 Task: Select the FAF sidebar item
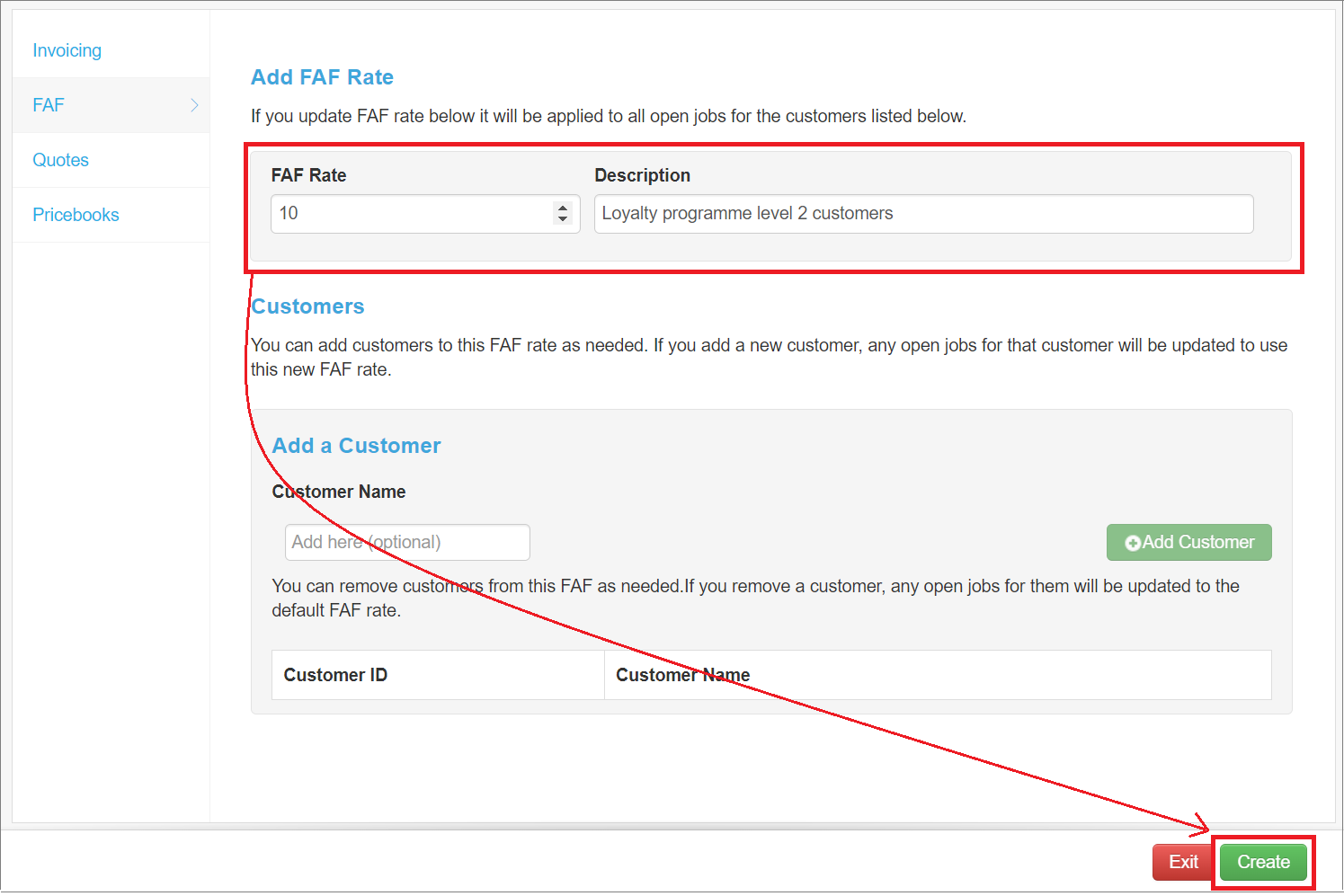click(x=48, y=105)
